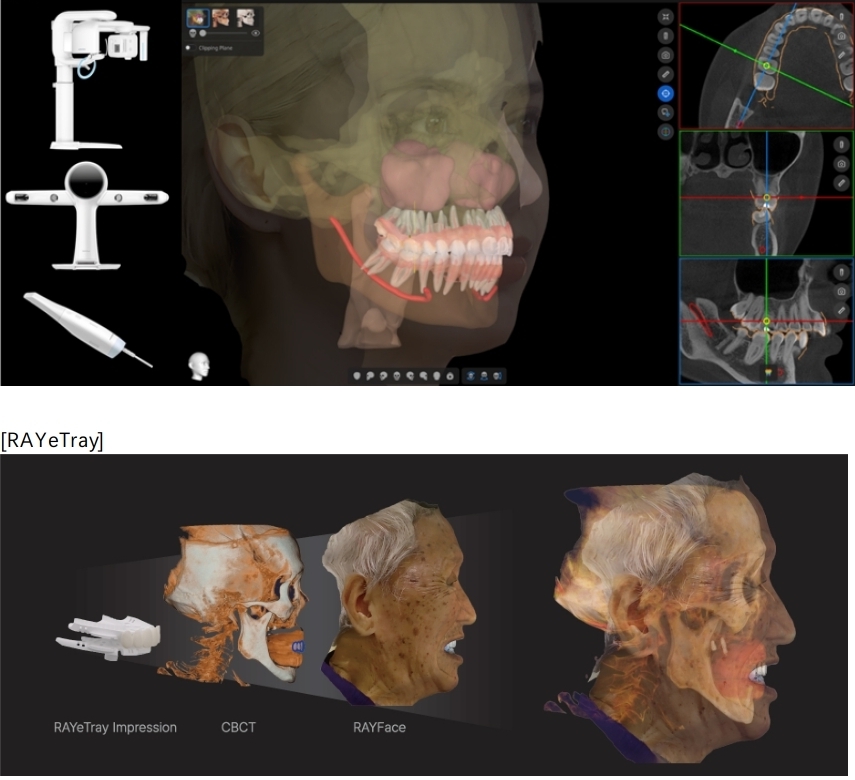Click the scroll icon in the red axial view
This screenshot has height=780, width=855.
(842, 17)
